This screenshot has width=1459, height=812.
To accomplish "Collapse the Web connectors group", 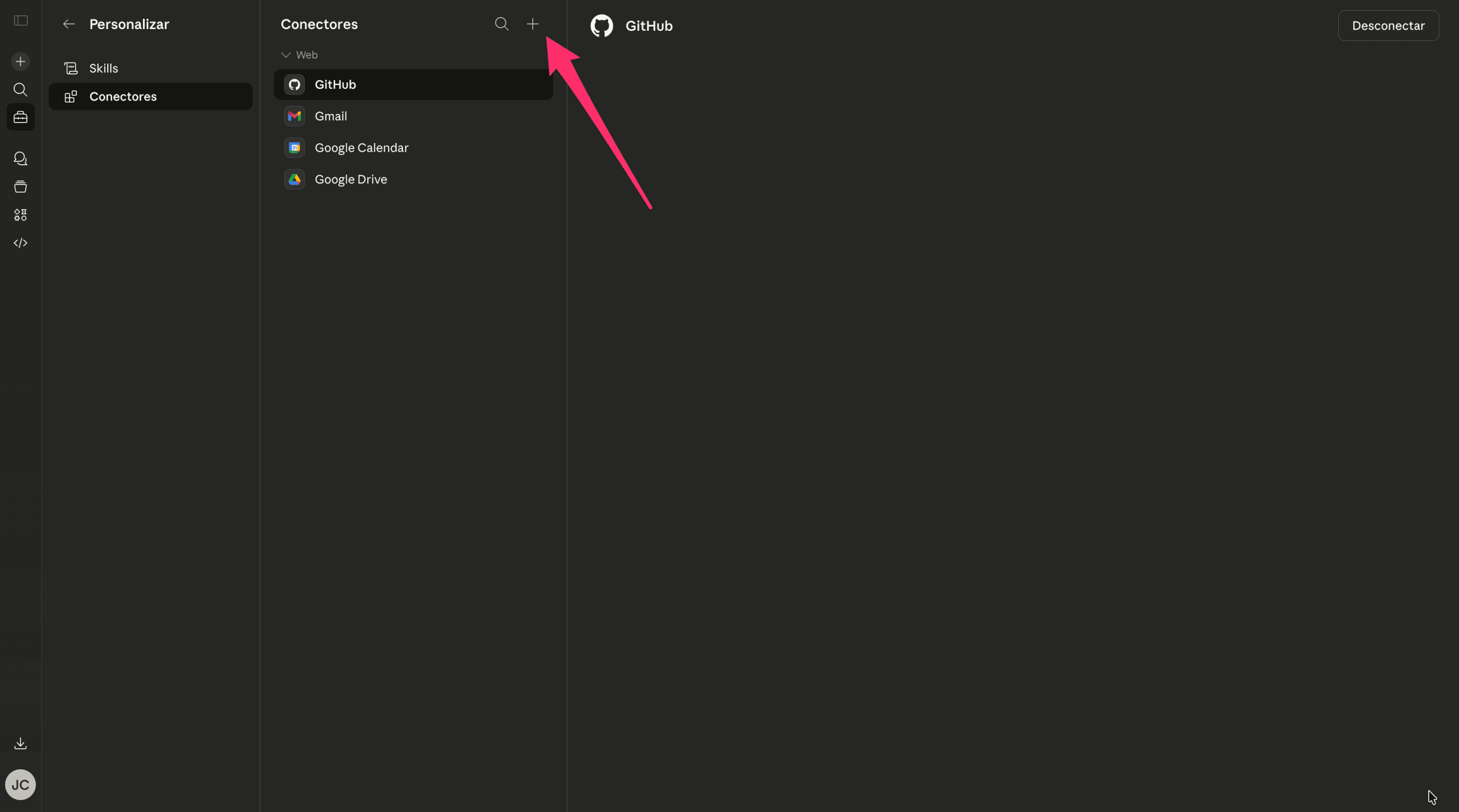I will coord(286,55).
